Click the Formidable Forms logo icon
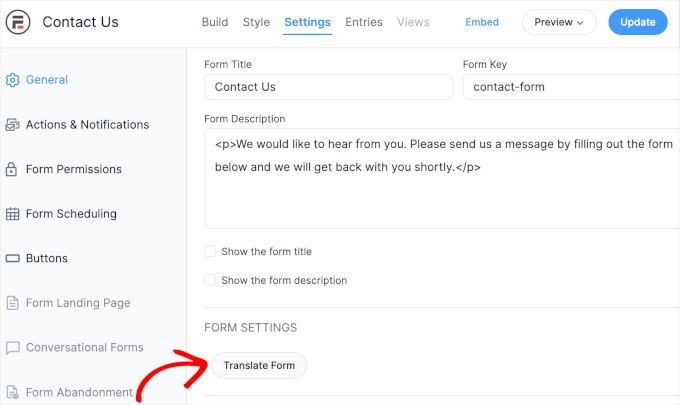Image resolution: width=680 pixels, height=405 pixels. (20, 22)
